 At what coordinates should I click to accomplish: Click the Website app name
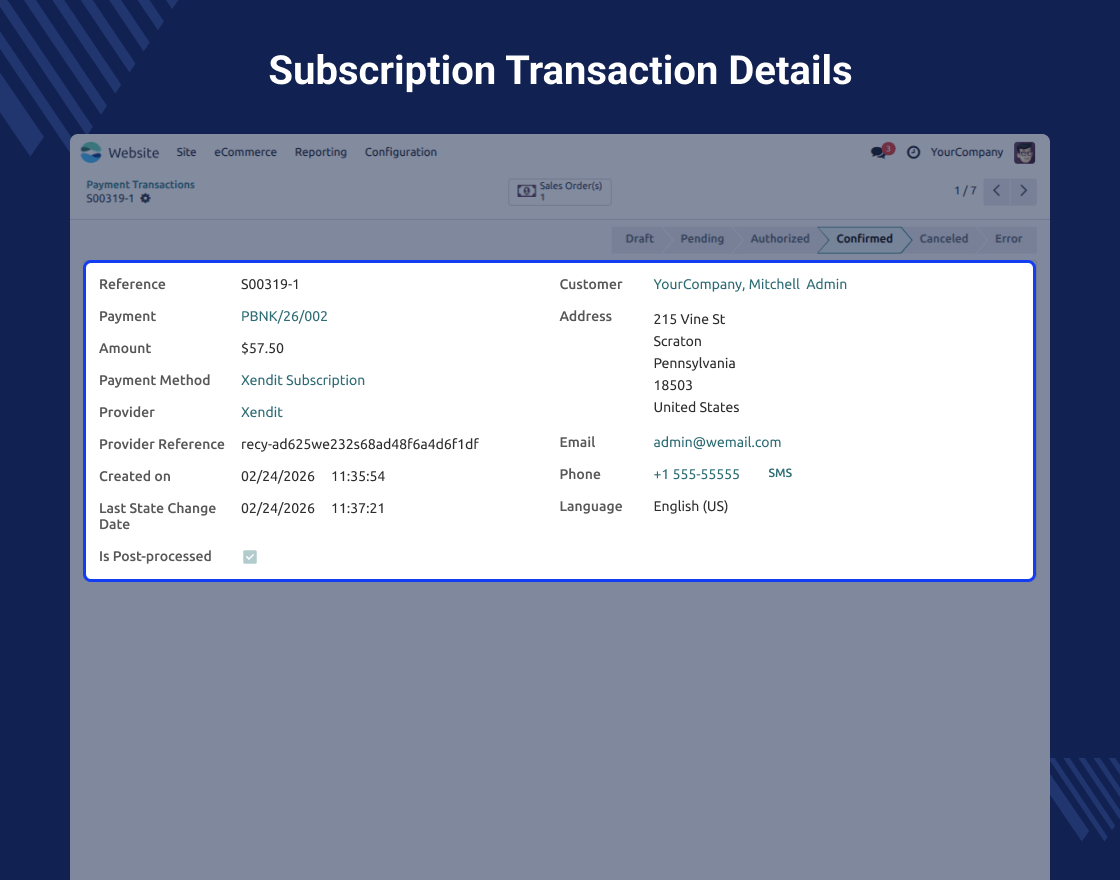point(134,153)
